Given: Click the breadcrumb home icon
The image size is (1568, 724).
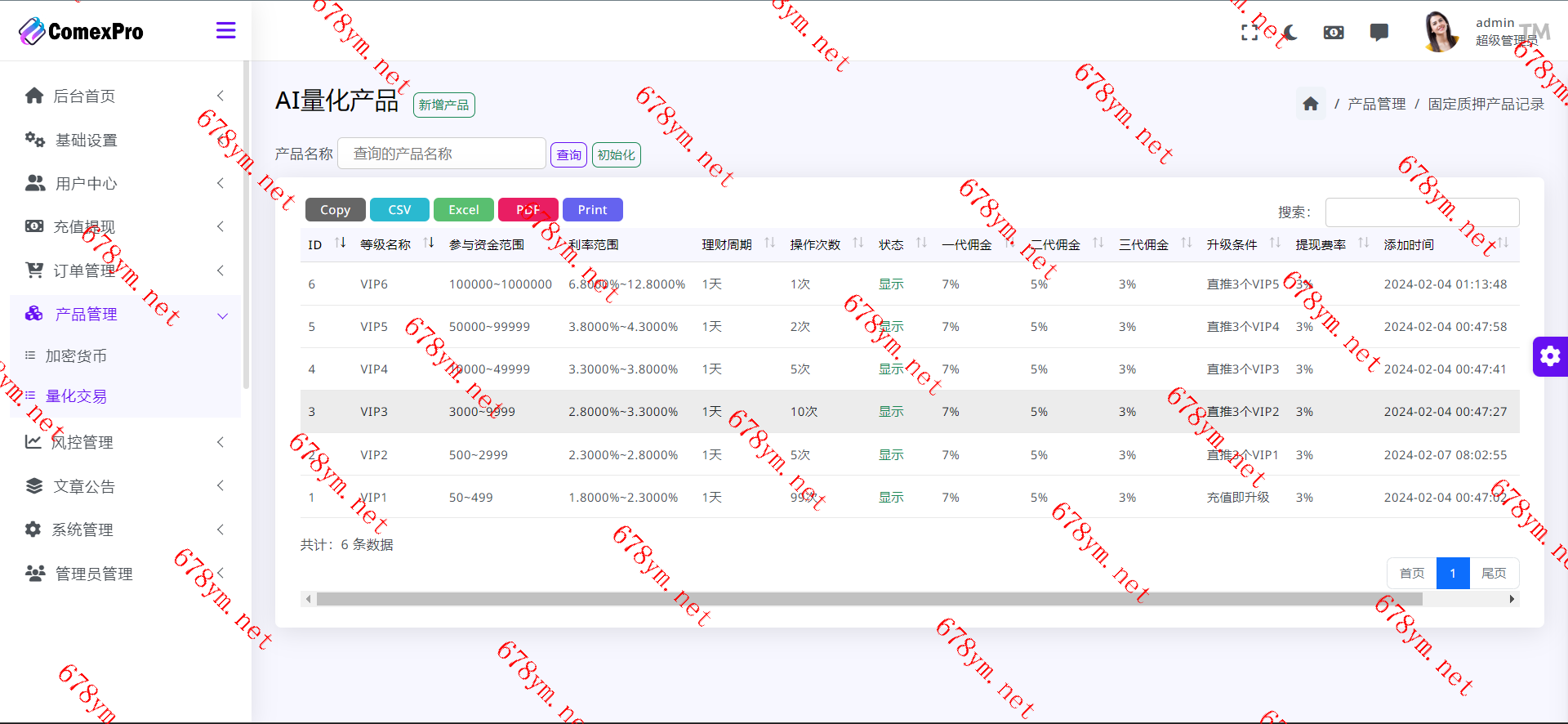Looking at the screenshot, I should [1311, 104].
